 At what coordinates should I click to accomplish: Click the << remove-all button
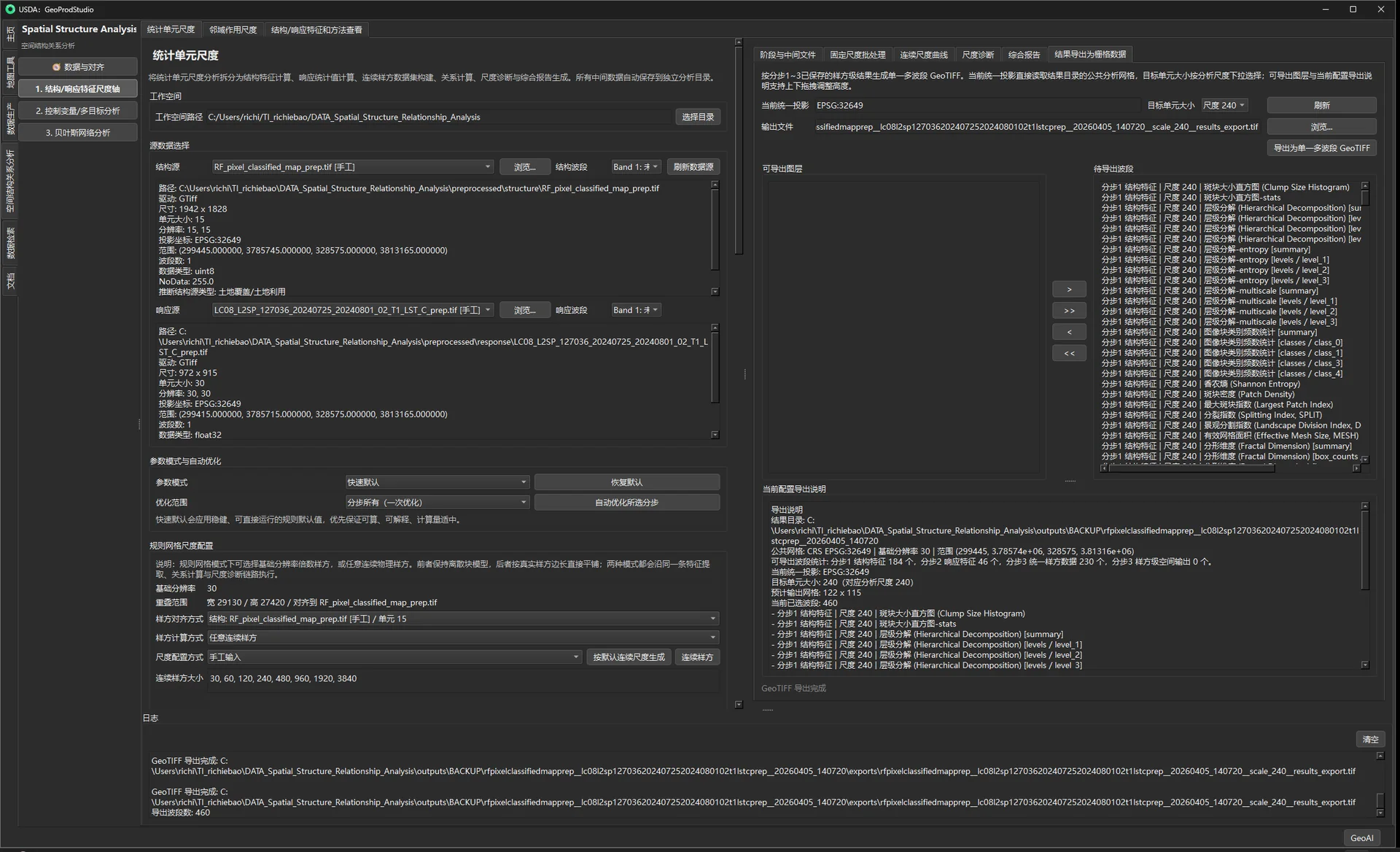(1069, 353)
